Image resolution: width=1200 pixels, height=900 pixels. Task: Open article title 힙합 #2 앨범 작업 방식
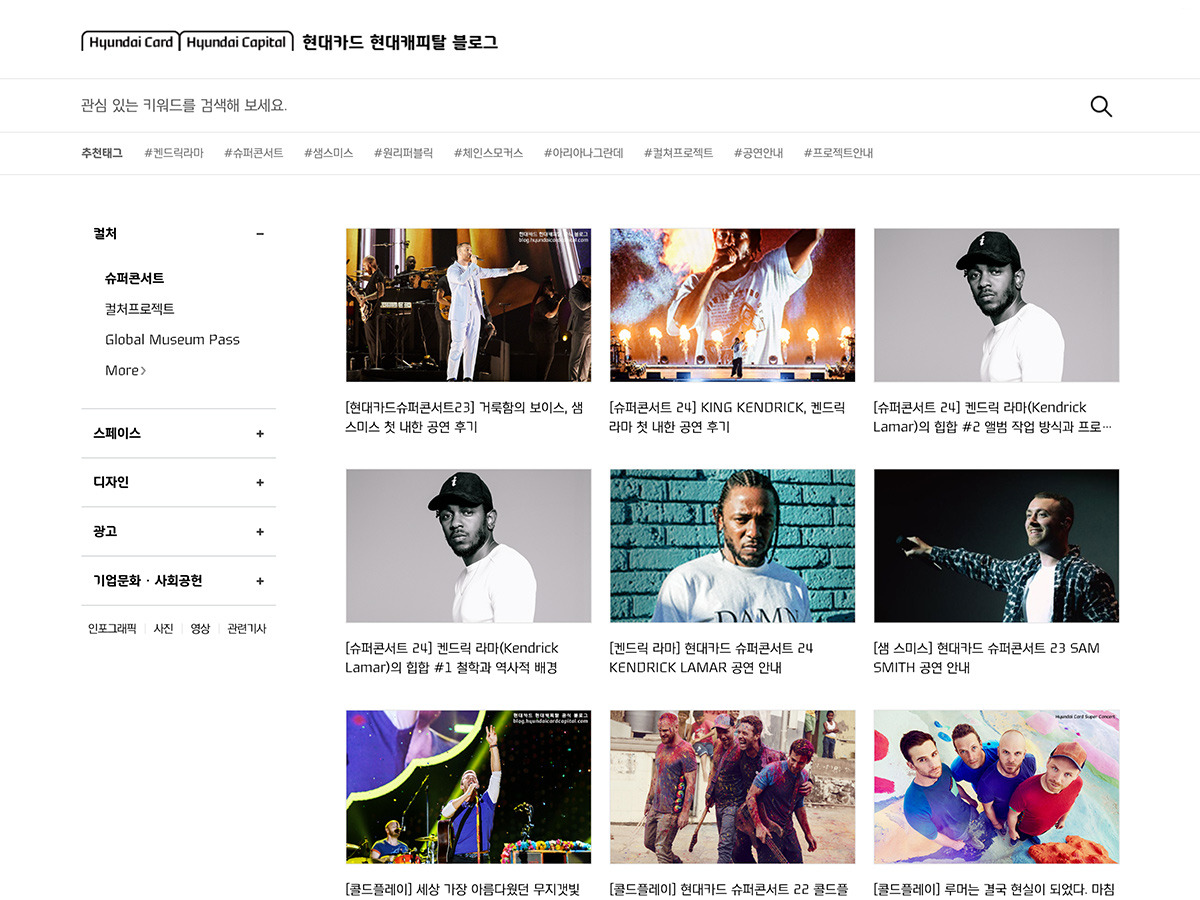click(992, 417)
